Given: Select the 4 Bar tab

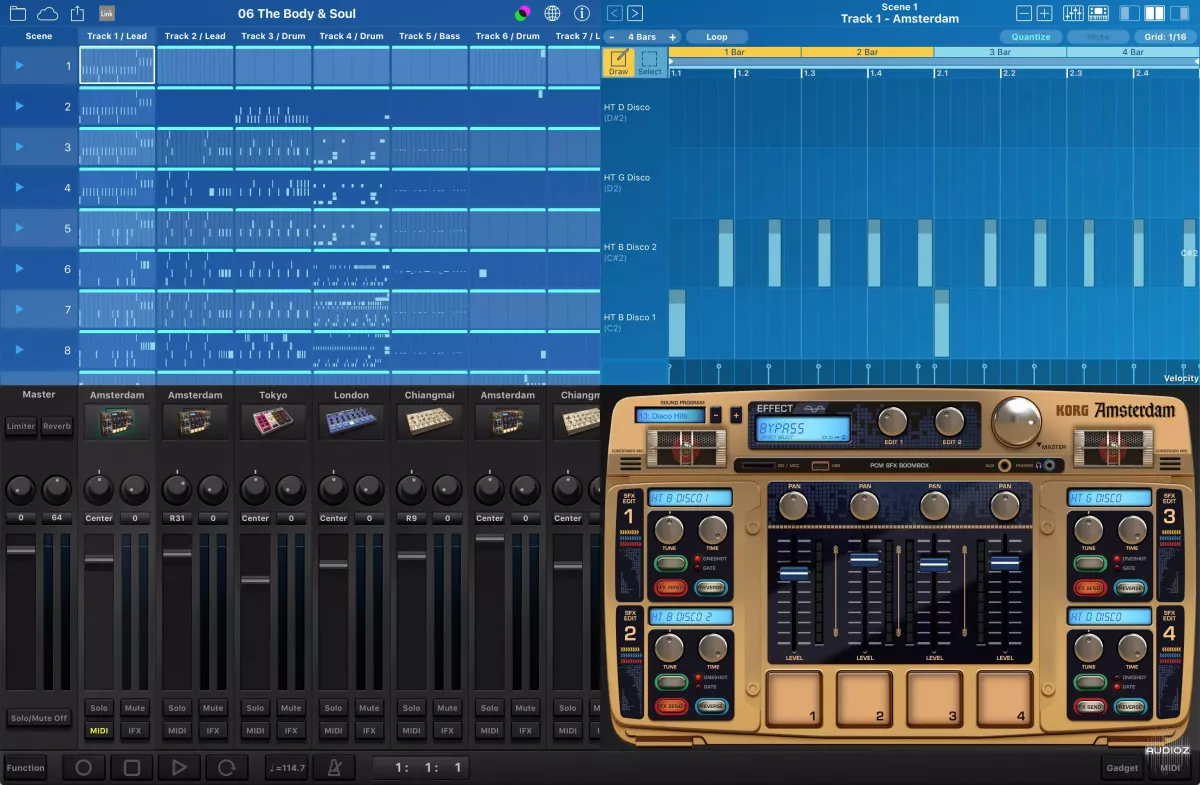Looking at the screenshot, I should click(x=1133, y=52).
